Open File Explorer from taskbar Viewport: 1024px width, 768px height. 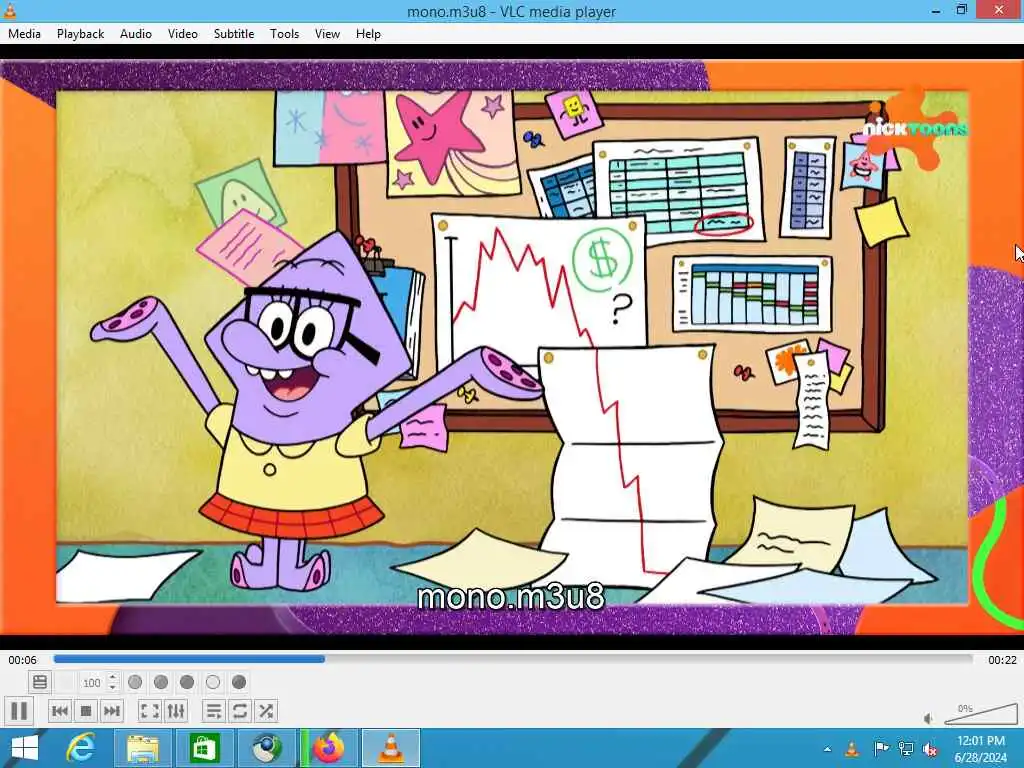142,748
